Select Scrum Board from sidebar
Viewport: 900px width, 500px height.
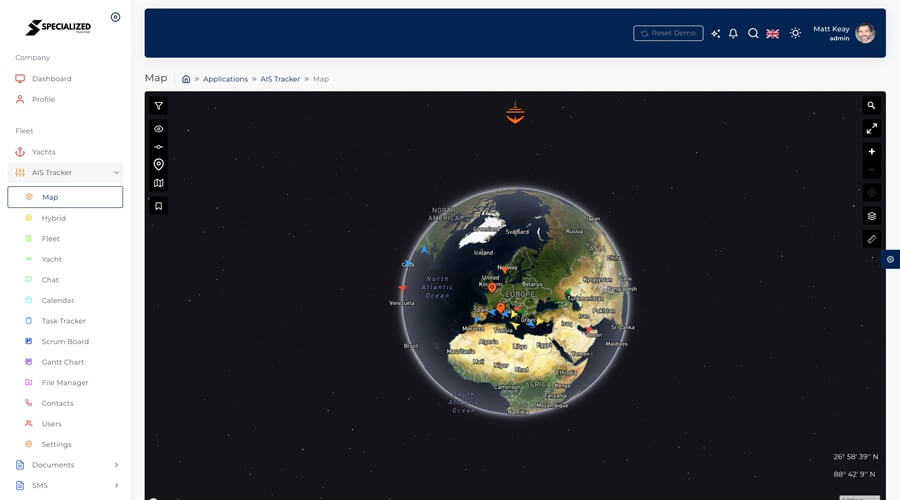click(65, 342)
